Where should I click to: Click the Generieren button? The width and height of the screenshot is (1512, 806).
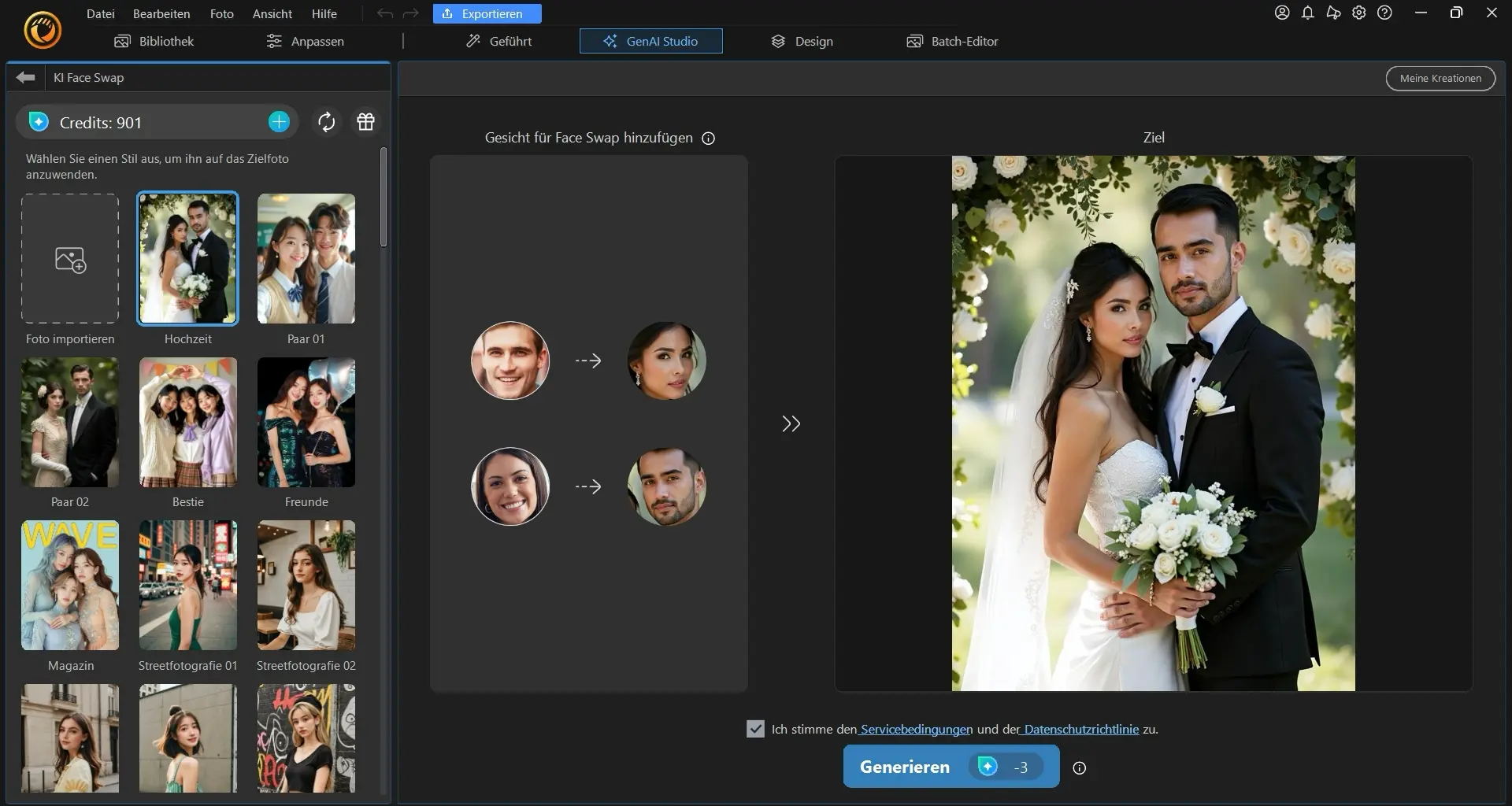[951, 767]
